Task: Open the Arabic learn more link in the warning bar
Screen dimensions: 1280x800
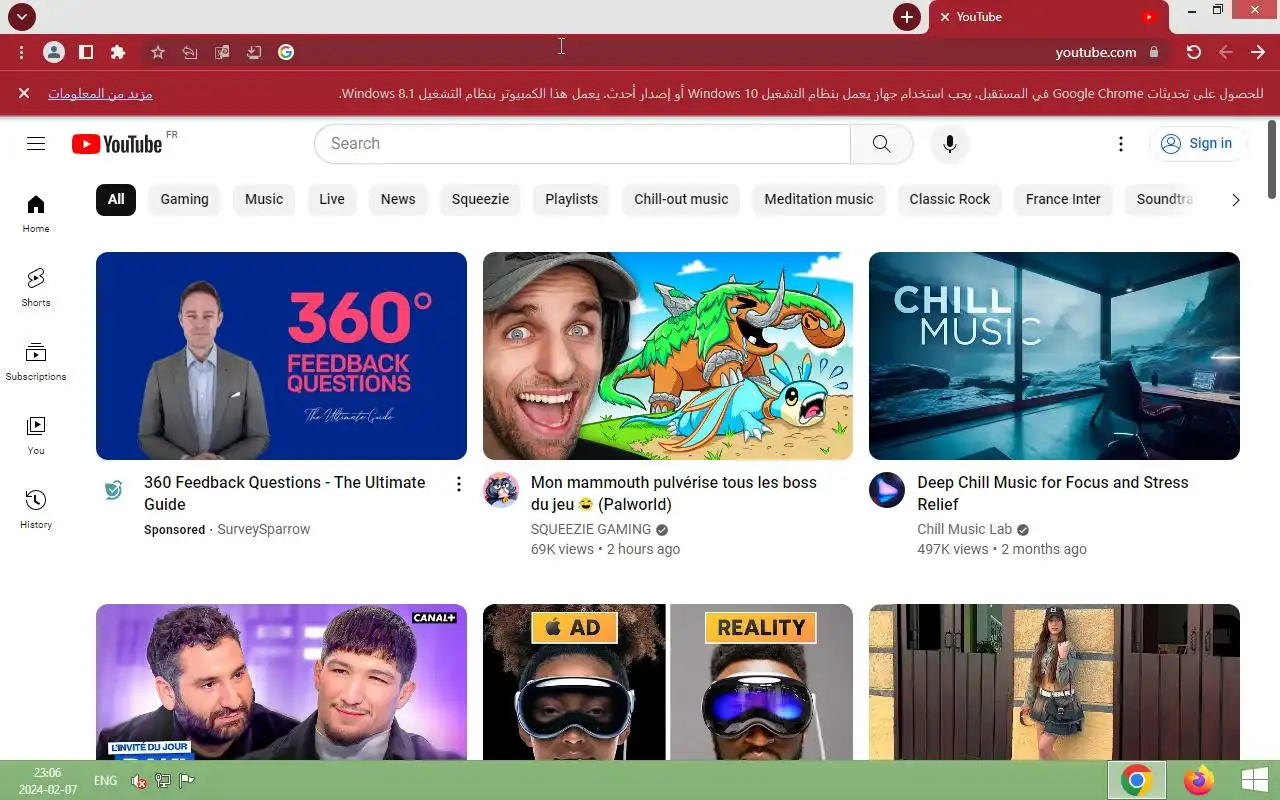Action: 100,93
